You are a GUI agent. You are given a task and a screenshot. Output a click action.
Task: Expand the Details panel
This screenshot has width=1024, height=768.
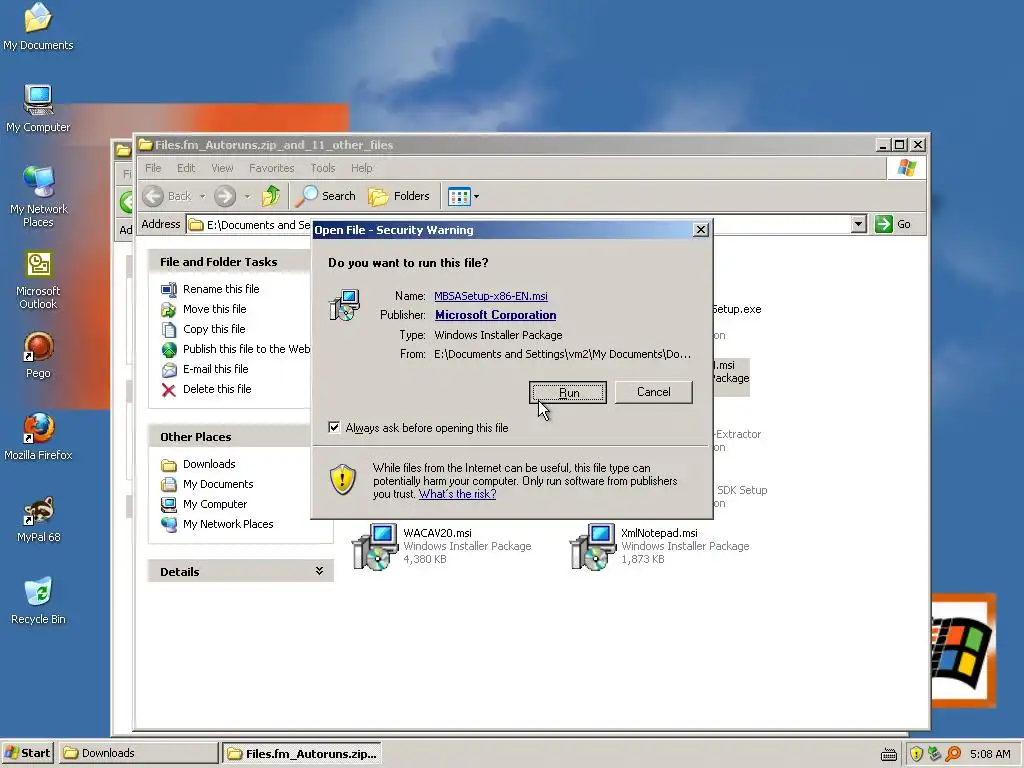click(319, 571)
